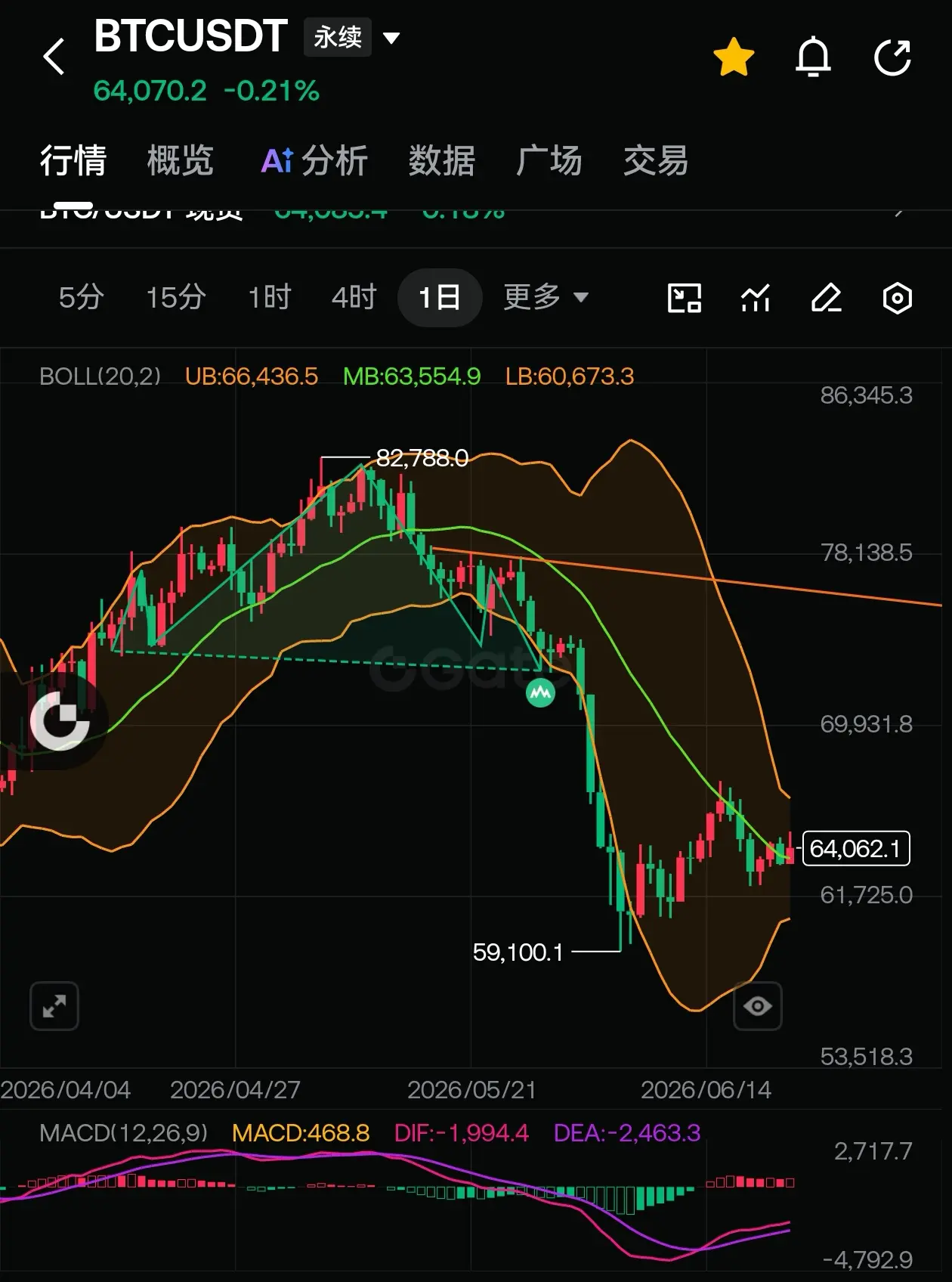Toggle the favorite star icon
Image resolution: width=952 pixels, height=1282 pixels.
(734, 58)
